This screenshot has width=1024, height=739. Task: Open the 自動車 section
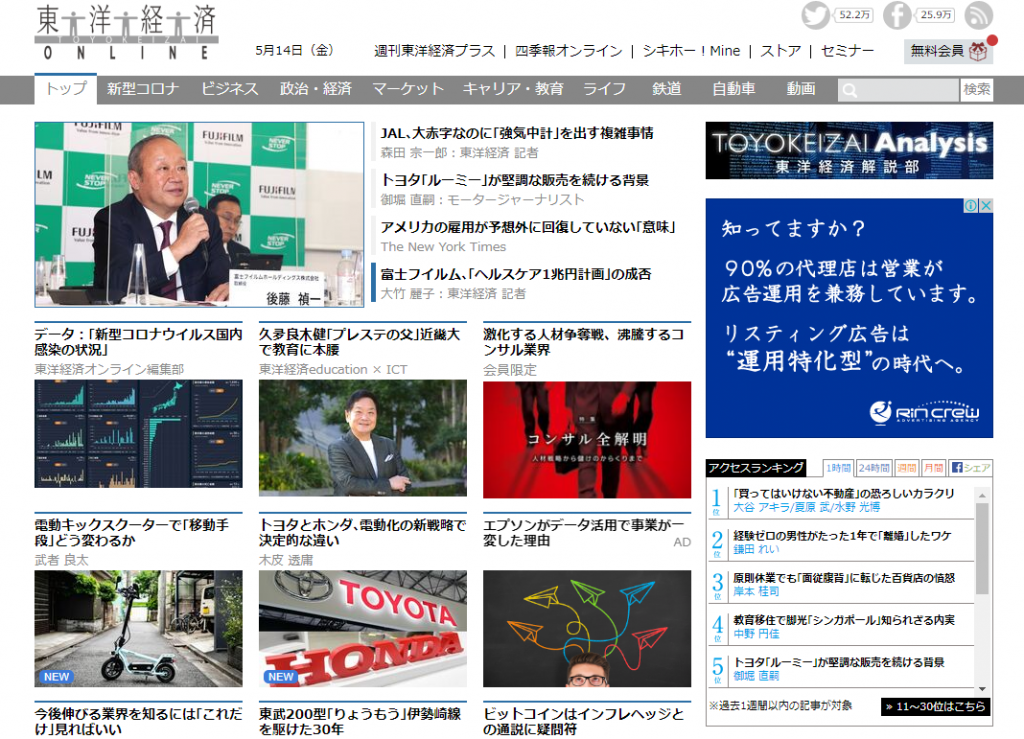pyautogui.click(x=734, y=89)
